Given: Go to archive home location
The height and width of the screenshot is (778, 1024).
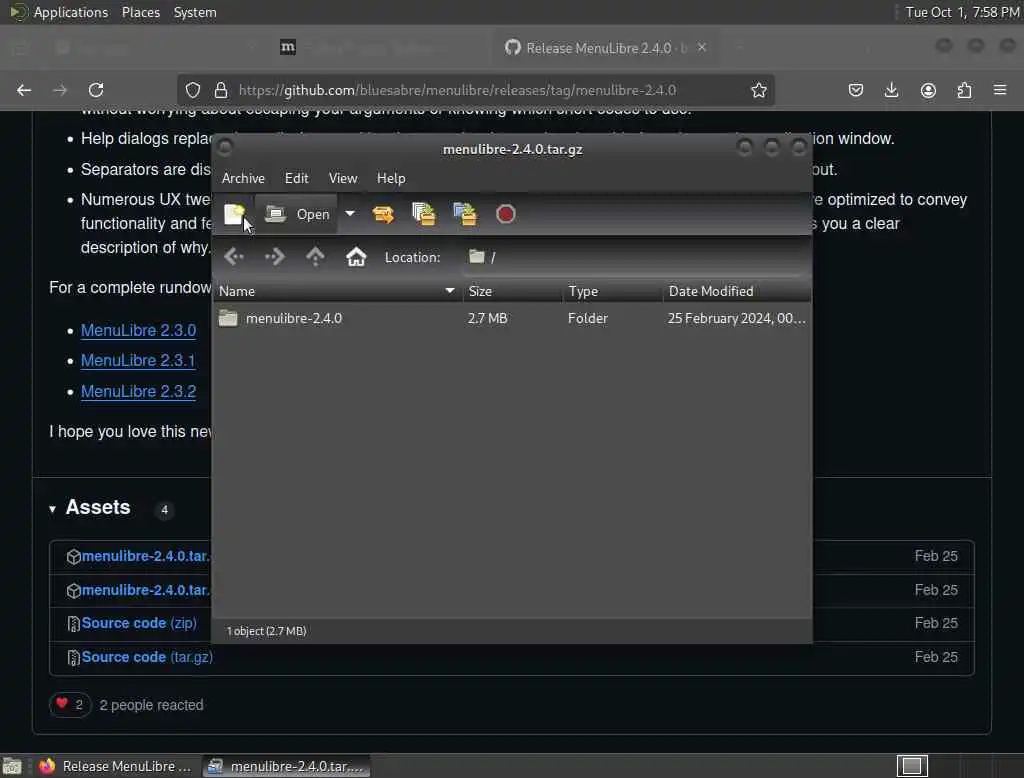Looking at the screenshot, I should pos(356,257).
